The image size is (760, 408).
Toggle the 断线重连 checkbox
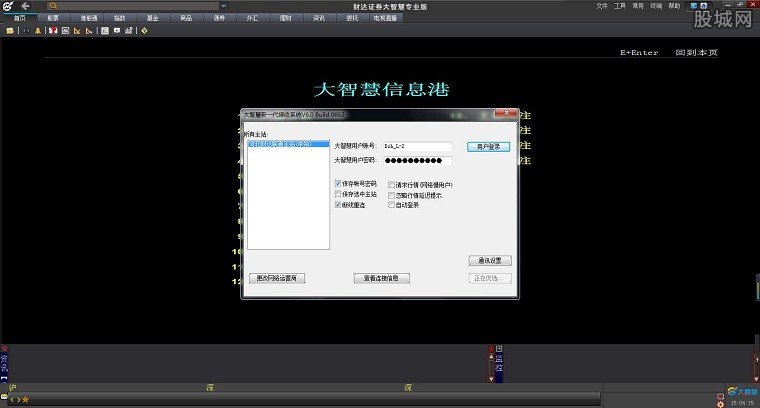click(338, 204)
